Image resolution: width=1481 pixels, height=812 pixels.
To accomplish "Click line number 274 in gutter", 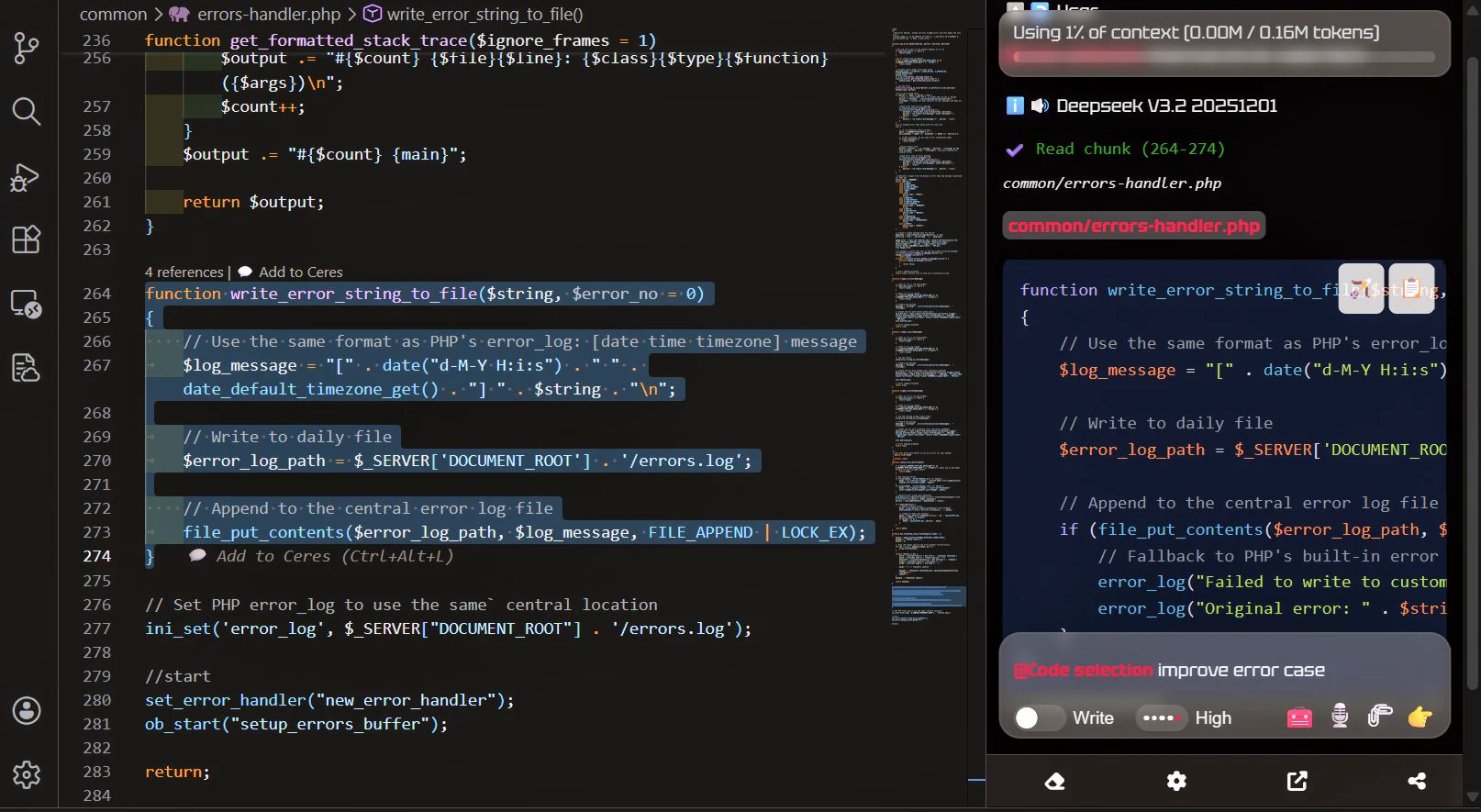I will click(96, 556).
